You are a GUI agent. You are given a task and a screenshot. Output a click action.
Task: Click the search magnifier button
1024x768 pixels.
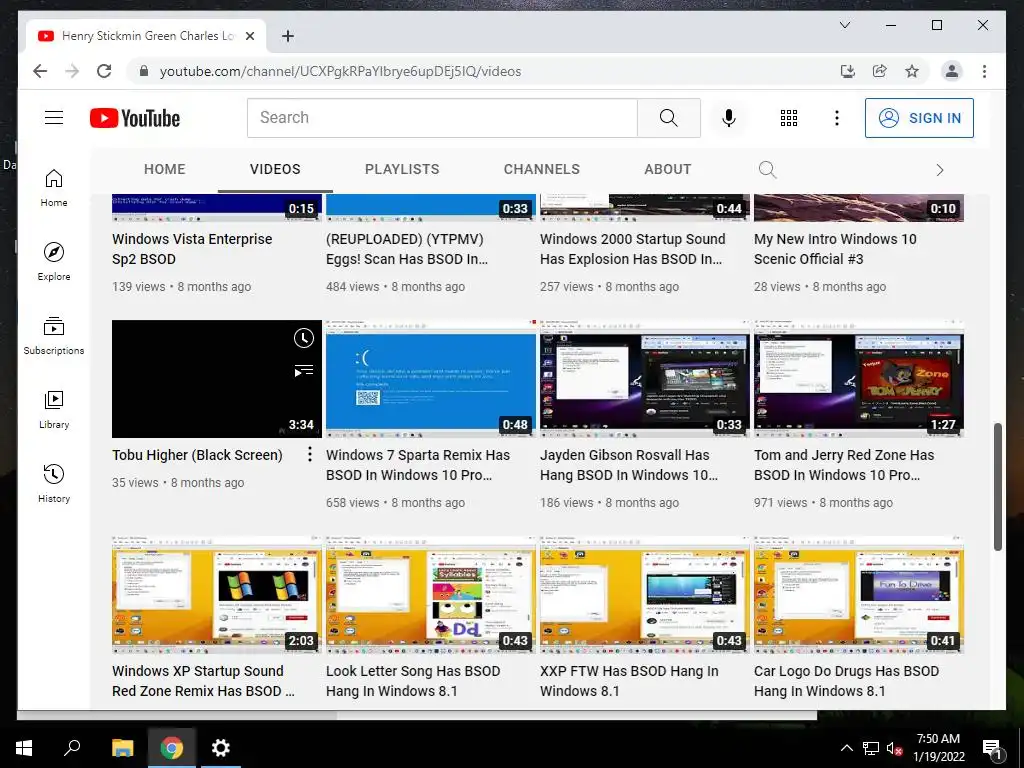668,118
